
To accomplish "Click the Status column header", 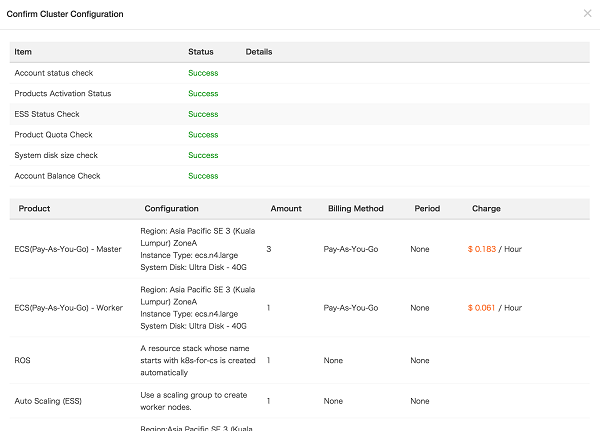I will tap(200, 52).
